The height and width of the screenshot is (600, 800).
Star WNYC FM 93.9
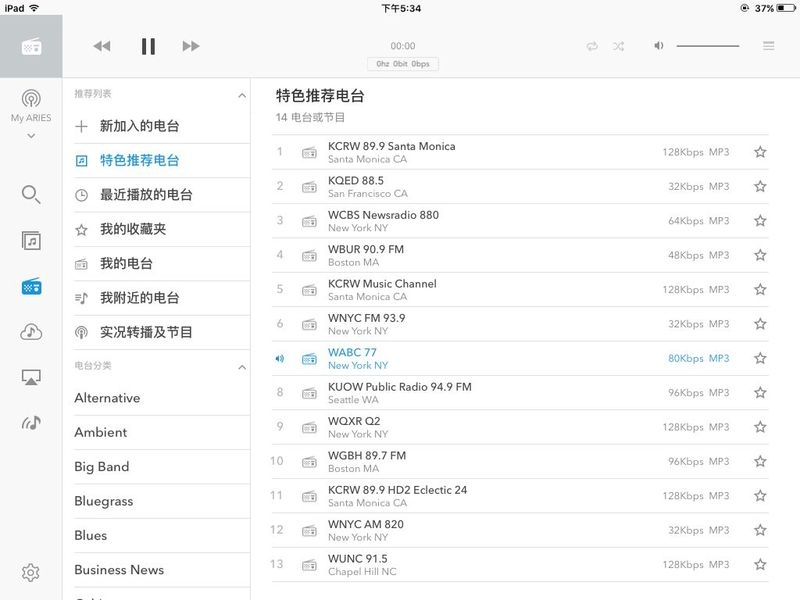pyautogui.click(x=760, y=324)
